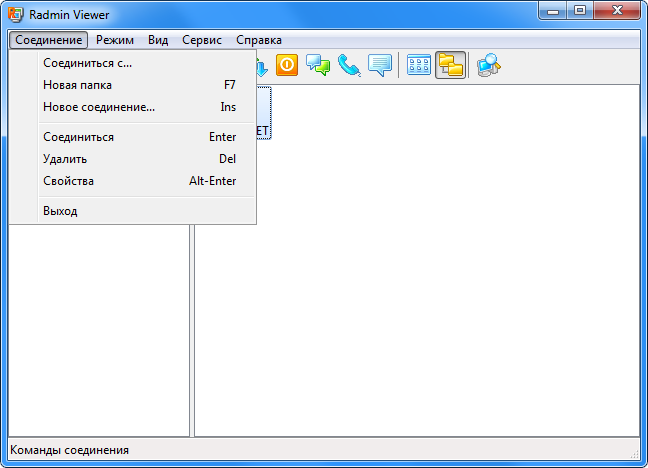This screenshot has width=648, height=468.
Task: Toggle the folder tree panel icon
Action: (x=450, y=65)
